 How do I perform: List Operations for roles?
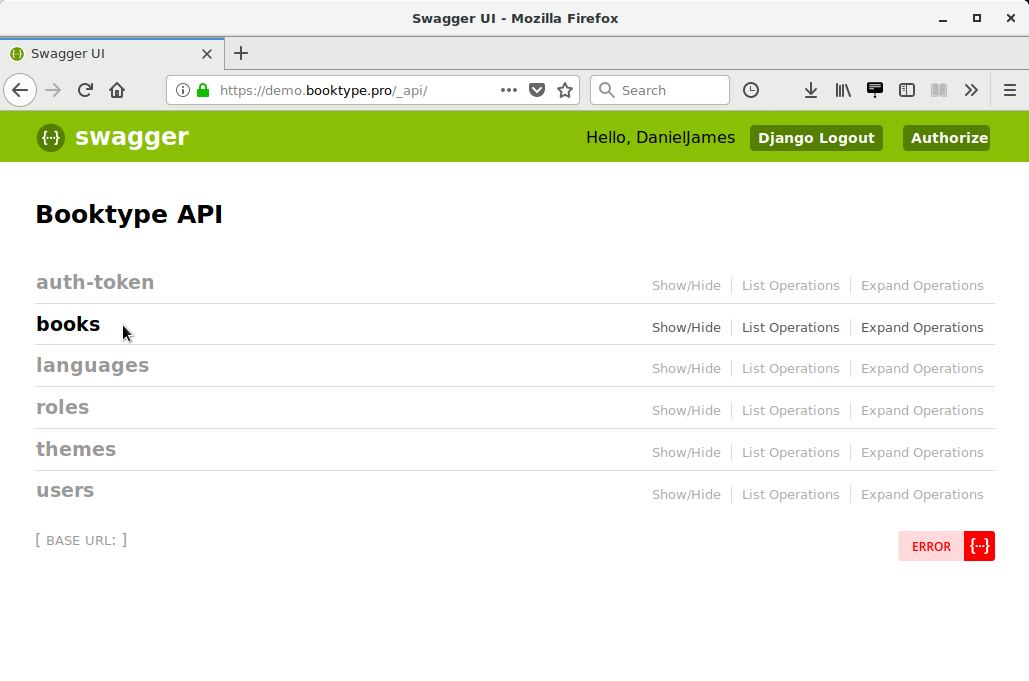pyautogui.click(x=791, y=411)
